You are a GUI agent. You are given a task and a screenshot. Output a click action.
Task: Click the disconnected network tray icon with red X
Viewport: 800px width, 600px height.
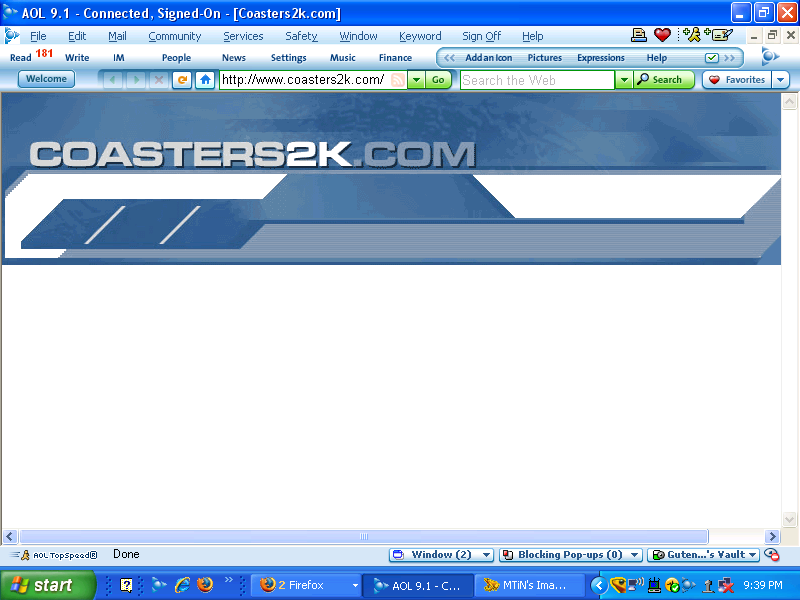pyautogui.click(x=726, y=585)
